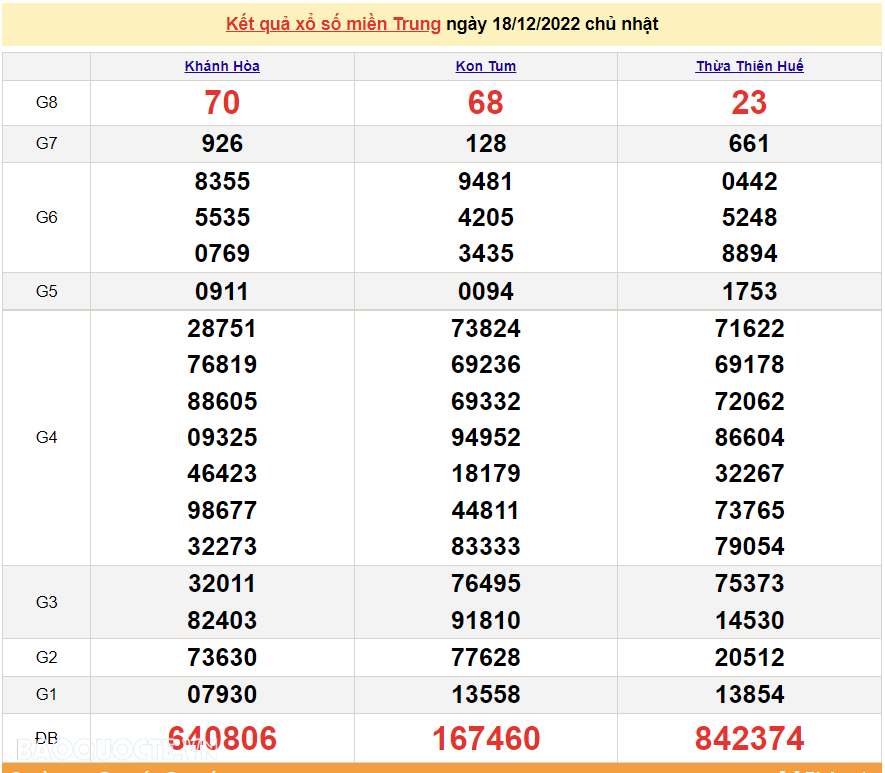885x773 pixels.
Task: Click the G6 number 5248
Action: [x=749, y=217]
